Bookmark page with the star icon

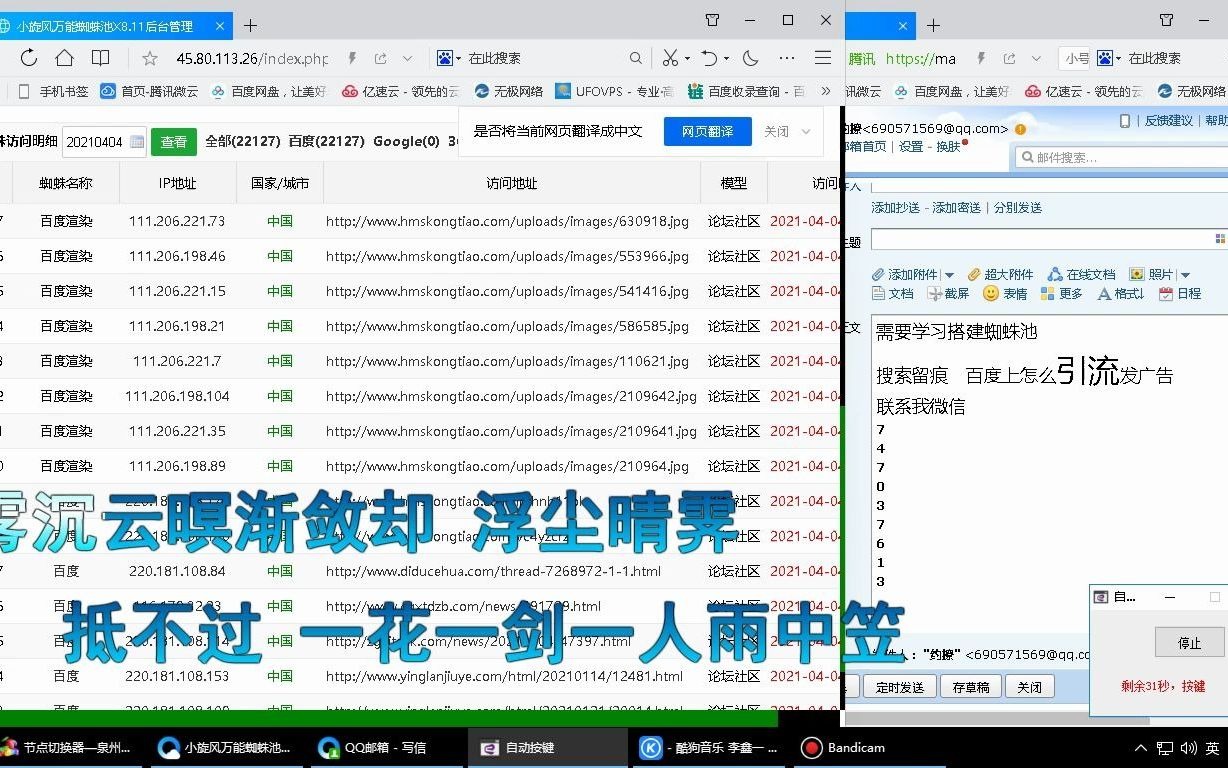click(150, 58)
